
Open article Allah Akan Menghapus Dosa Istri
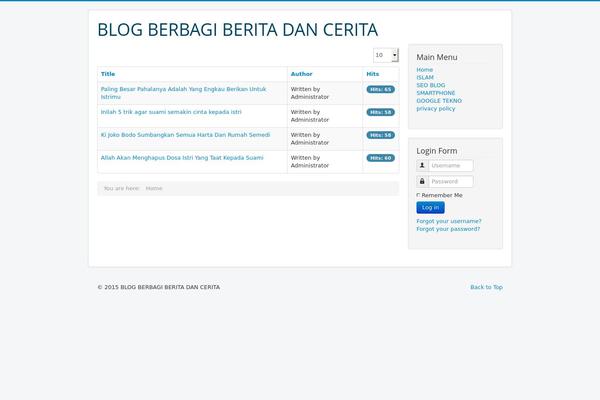click(x=182, y=158)
